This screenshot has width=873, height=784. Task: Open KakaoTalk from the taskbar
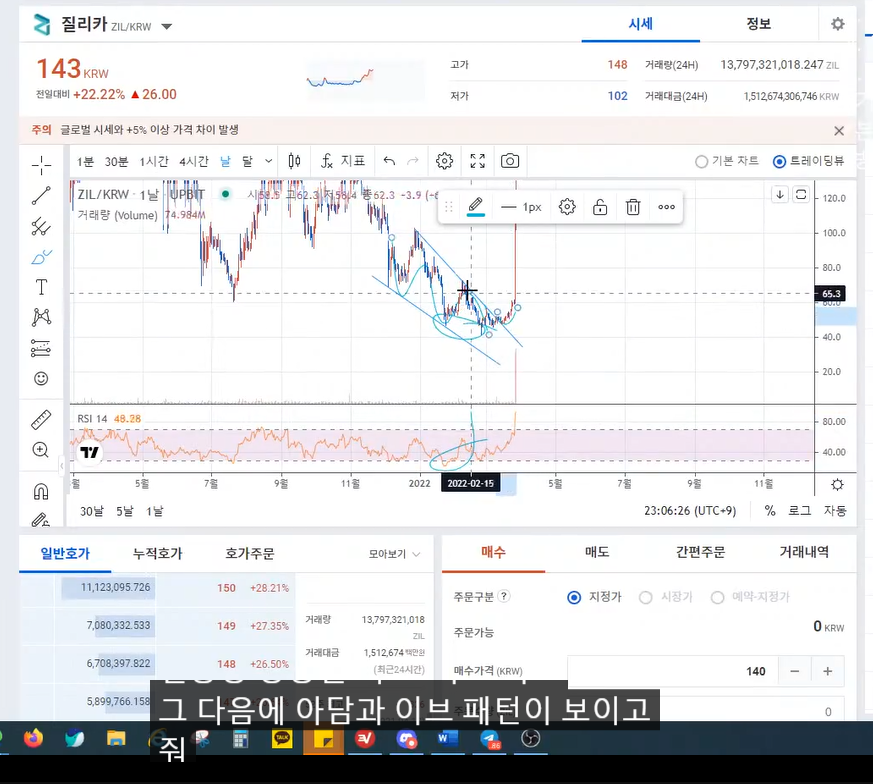[282, 739]
